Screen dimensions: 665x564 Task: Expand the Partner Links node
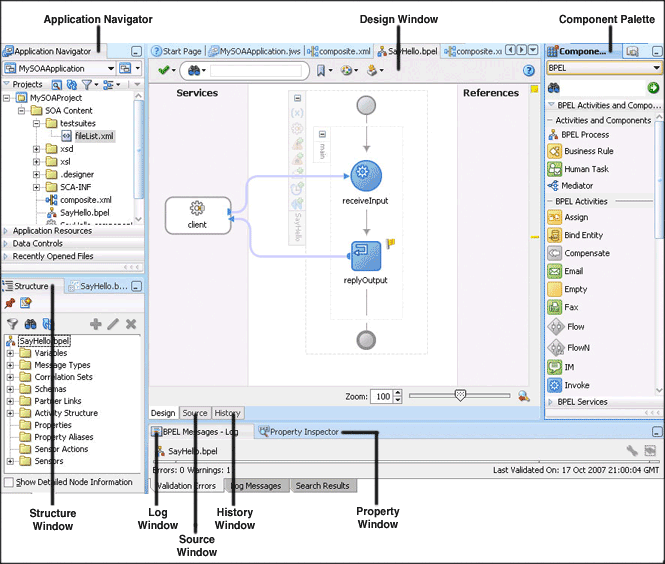10,401
